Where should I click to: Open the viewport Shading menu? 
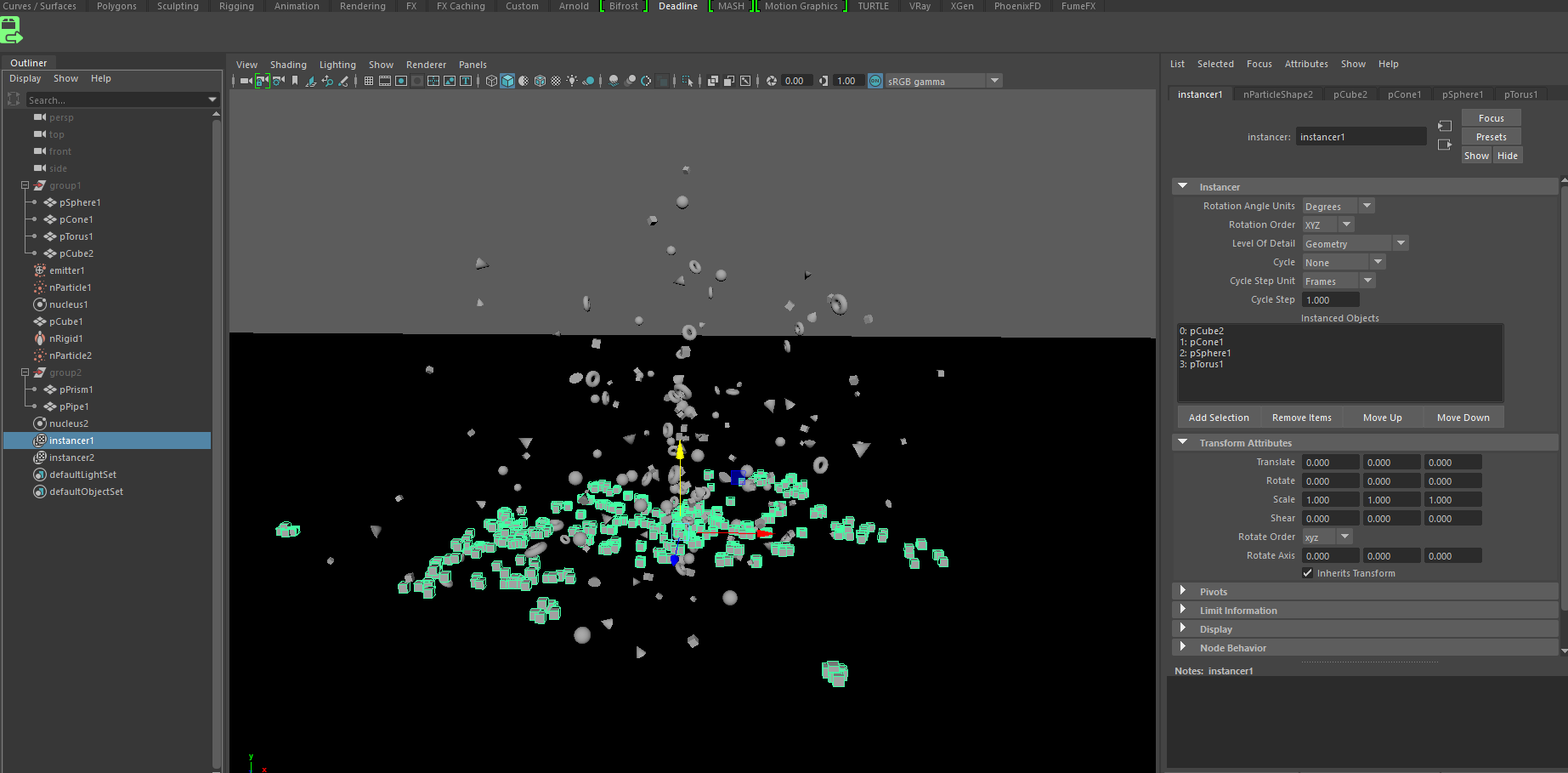tap(288, 65)
